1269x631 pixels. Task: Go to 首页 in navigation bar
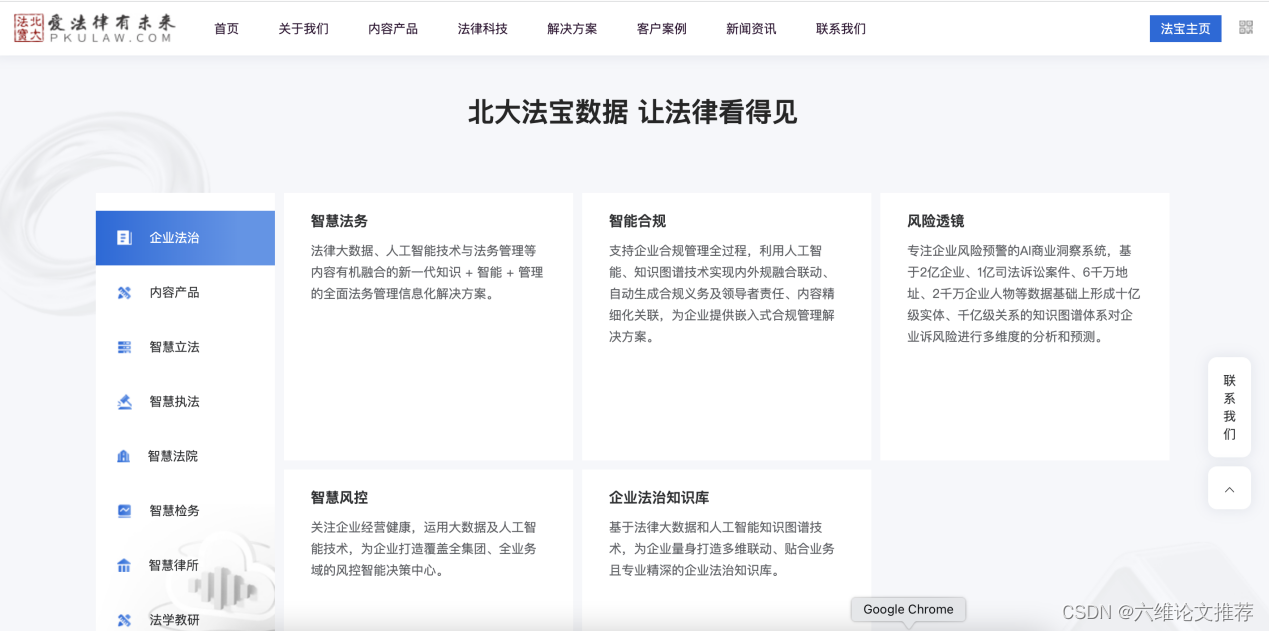(x=226, y=29)
